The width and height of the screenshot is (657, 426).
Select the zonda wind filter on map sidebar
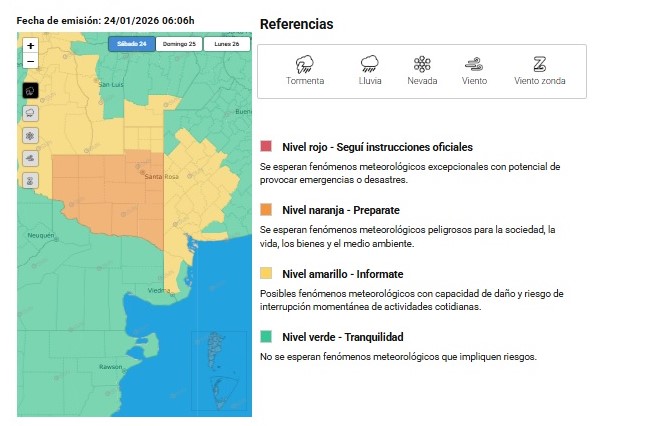tap(30, 181)
